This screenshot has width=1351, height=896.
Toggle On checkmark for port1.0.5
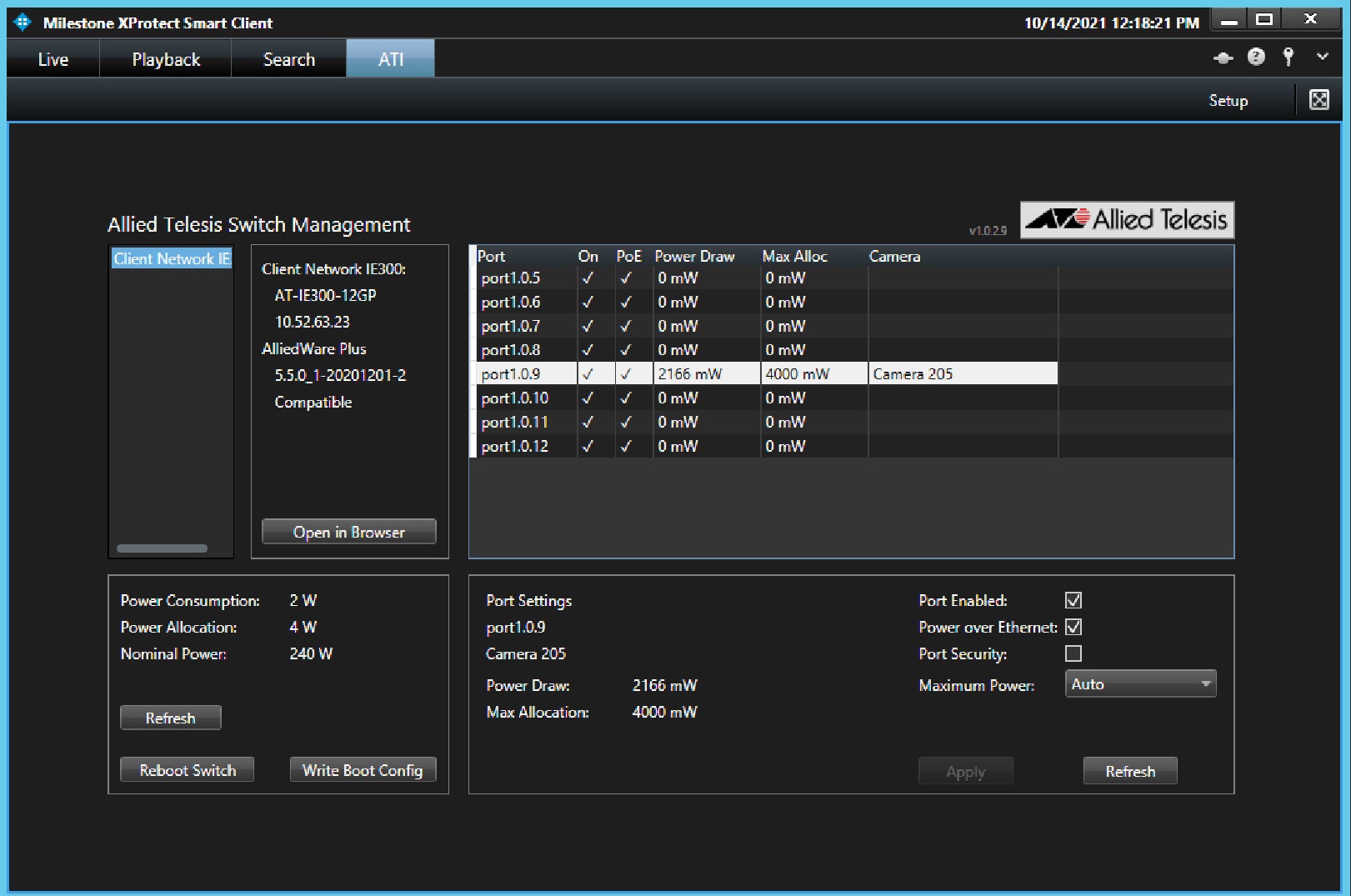(x=588, y=278)
